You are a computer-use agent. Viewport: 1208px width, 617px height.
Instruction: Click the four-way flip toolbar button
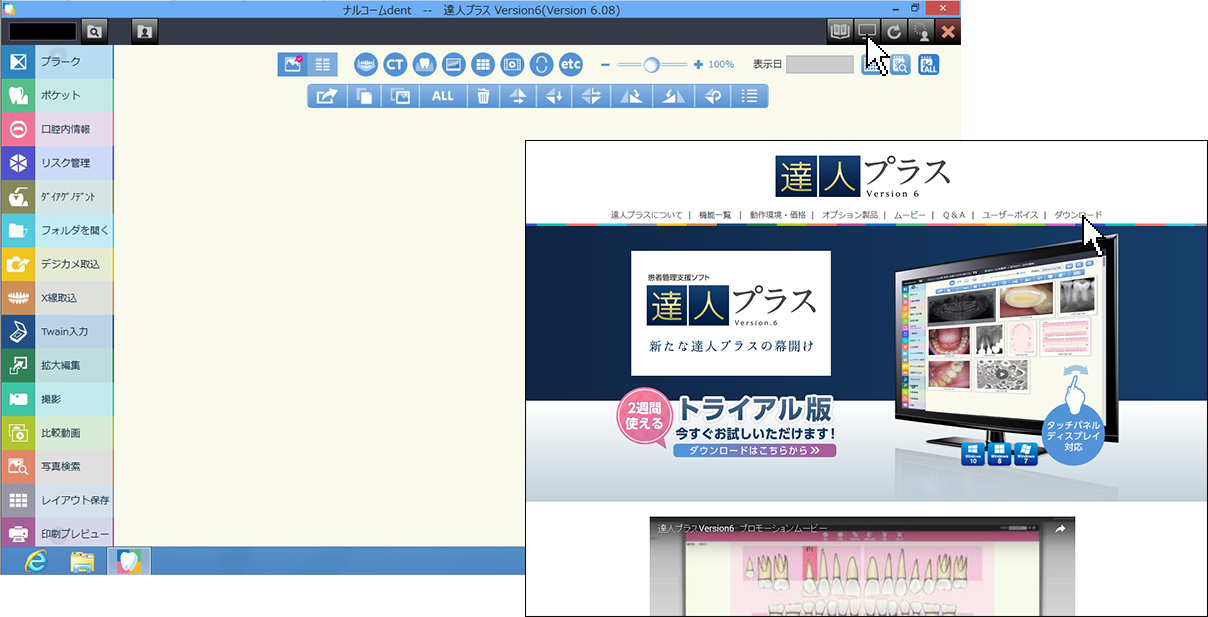point(591,96)
